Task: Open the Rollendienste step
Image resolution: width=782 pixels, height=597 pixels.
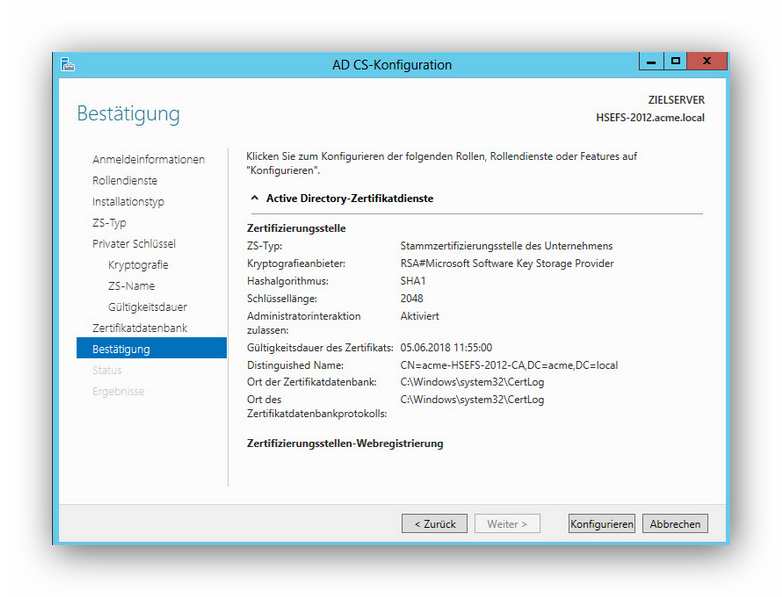Action: coord(124,181)
